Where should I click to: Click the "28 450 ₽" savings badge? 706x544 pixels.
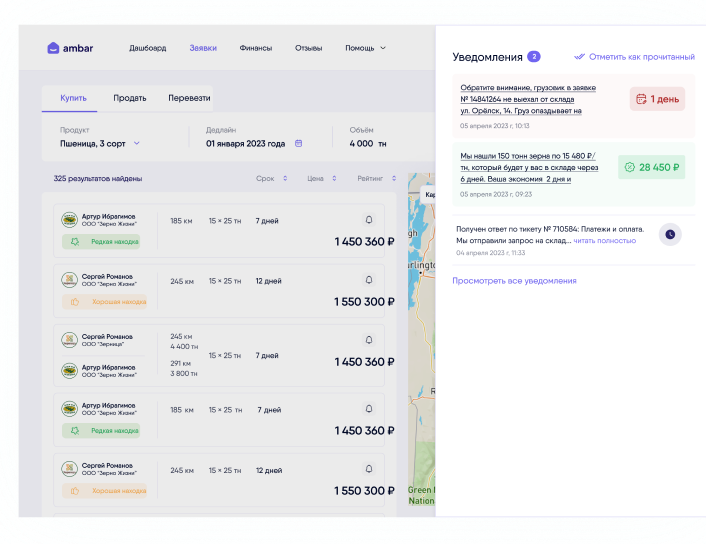point(651,167)
